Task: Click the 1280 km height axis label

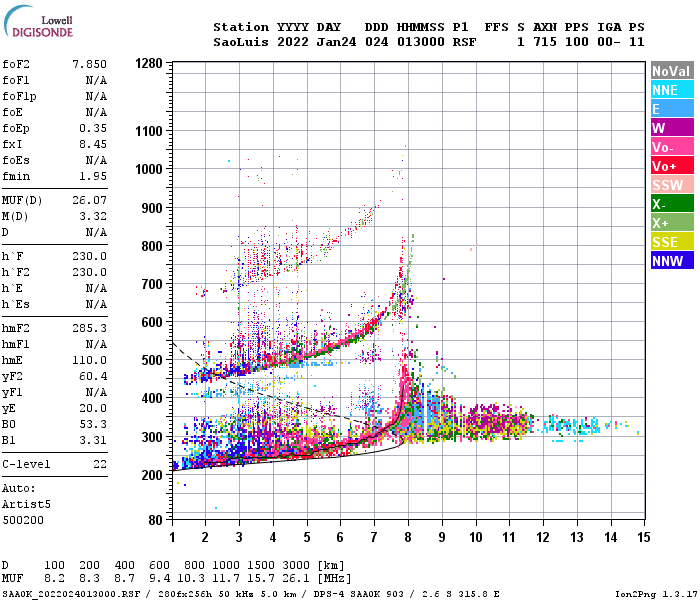Action: point(149,63)
